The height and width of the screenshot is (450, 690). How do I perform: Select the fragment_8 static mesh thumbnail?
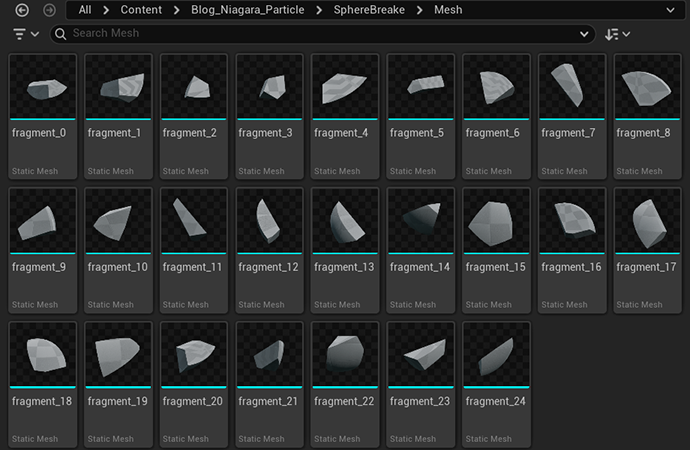(647, 88)
